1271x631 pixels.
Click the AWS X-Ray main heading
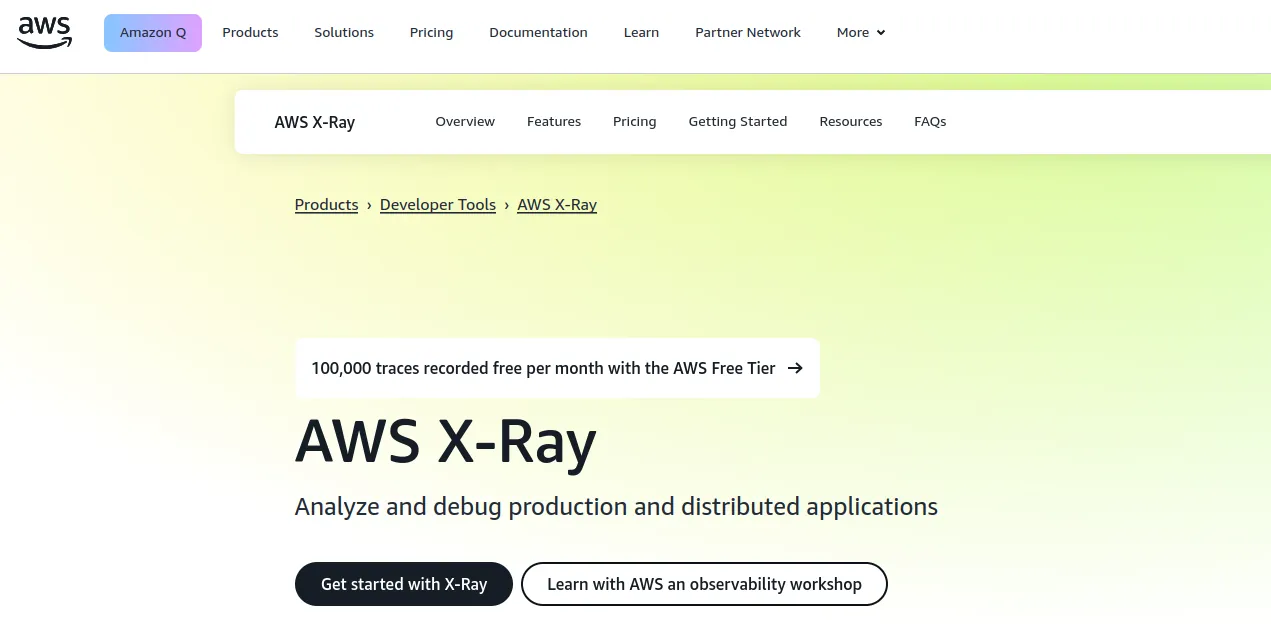(x=446, y=440)
